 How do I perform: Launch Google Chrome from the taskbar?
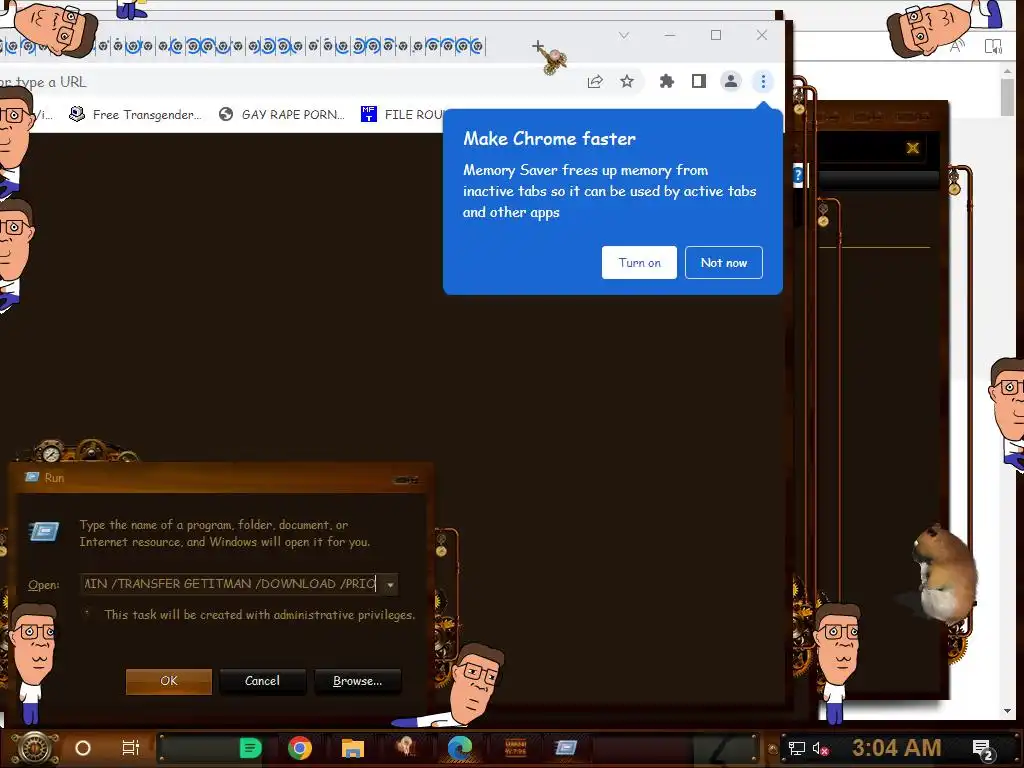[300, 748]
